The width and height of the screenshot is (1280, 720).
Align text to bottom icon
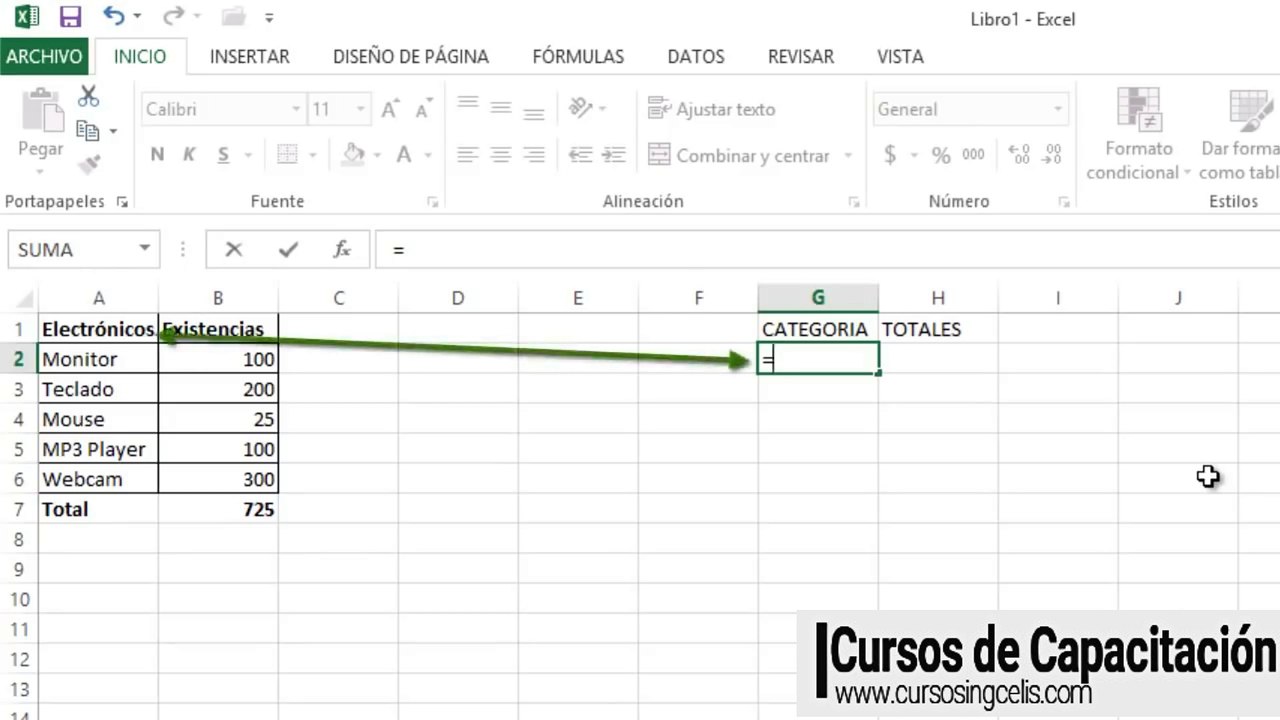point(534,113)
